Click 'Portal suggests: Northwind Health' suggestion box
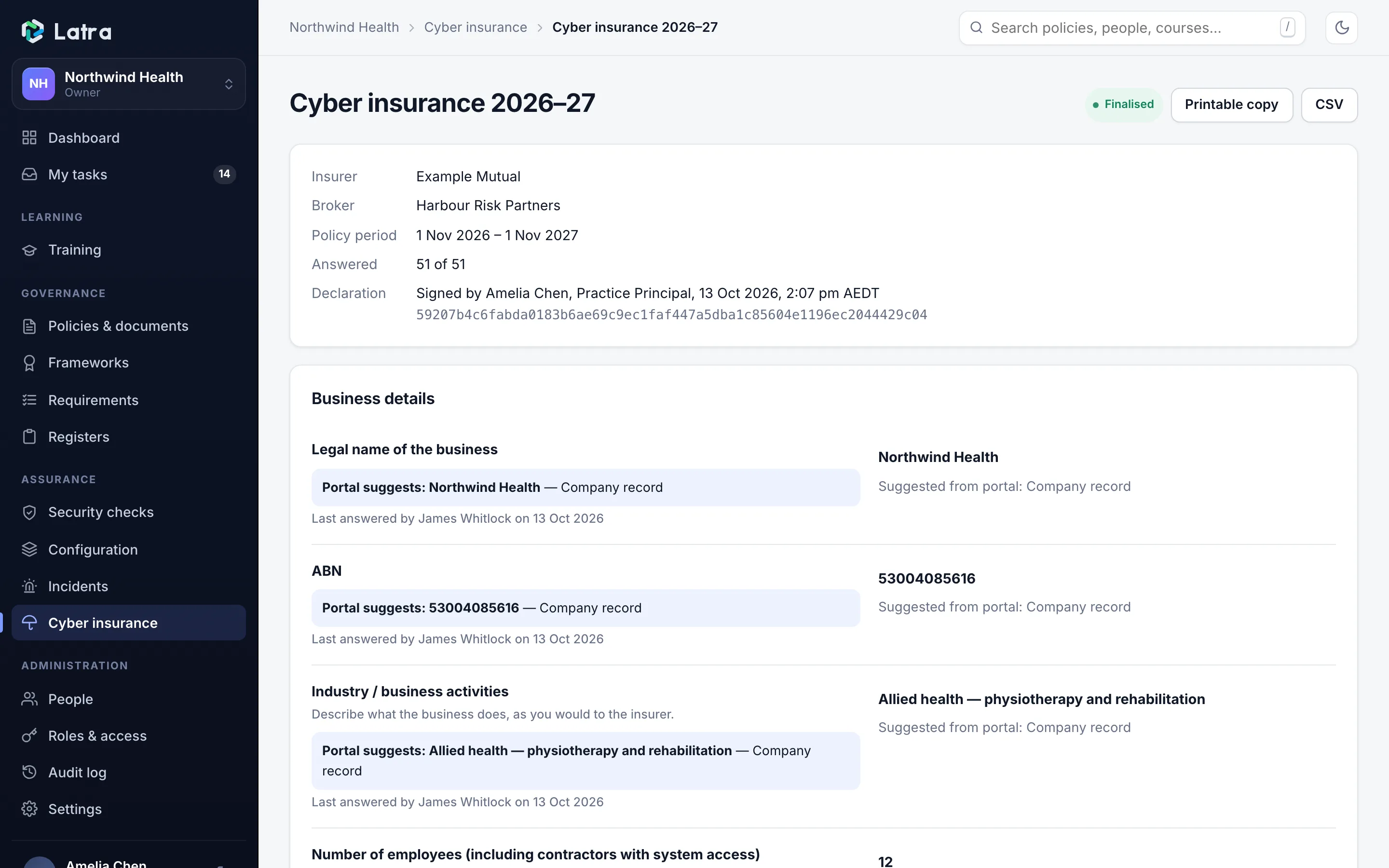This screenshot has width=1389, height=868. pos(586,488)
